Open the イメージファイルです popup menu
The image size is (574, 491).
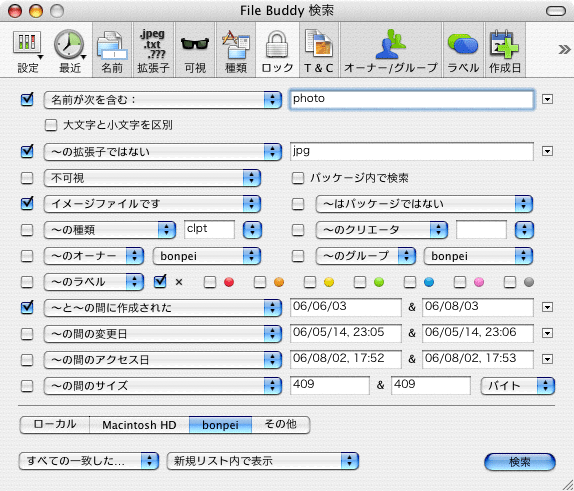coord(152,204)
